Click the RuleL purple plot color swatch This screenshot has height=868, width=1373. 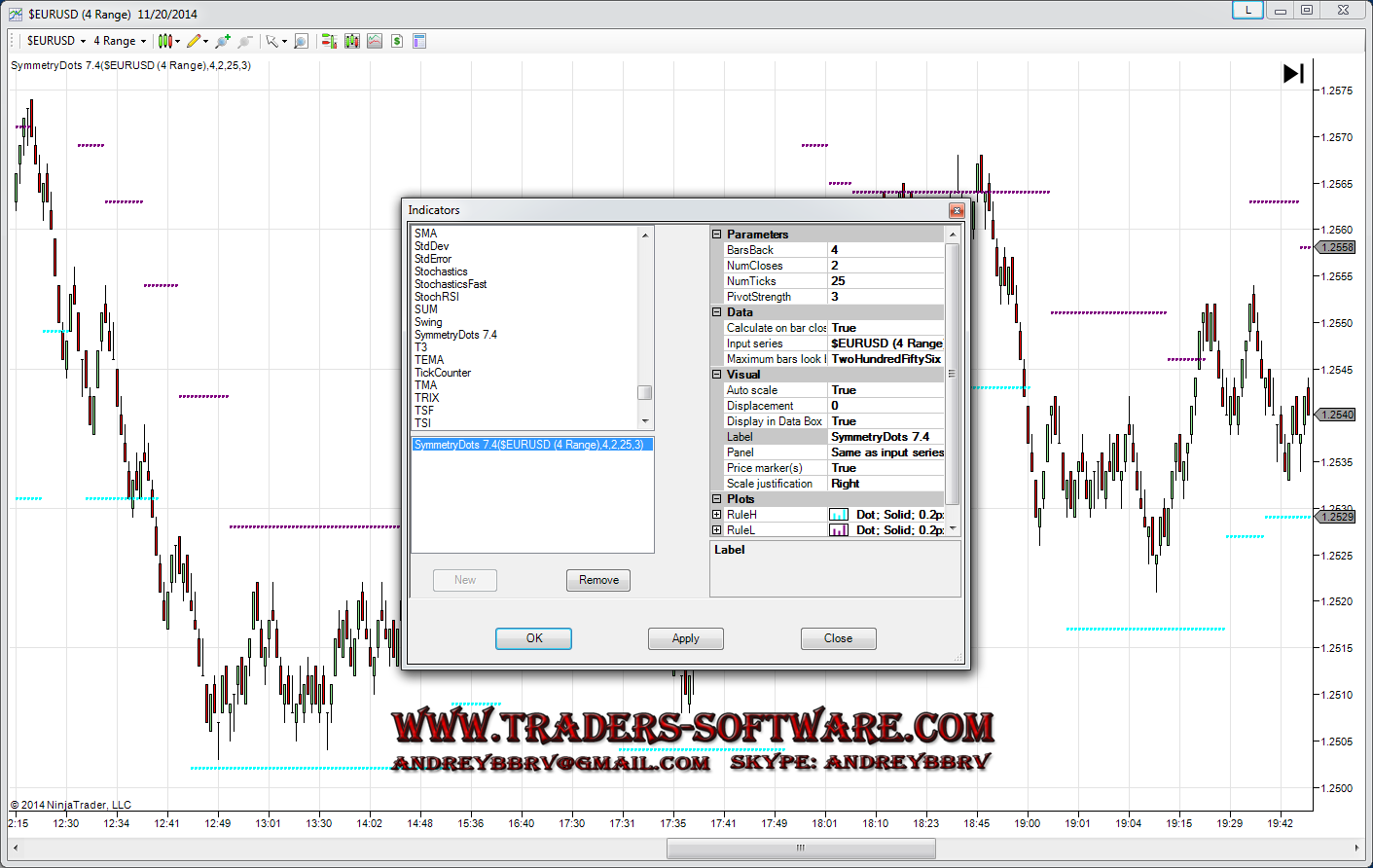(839, 530)
